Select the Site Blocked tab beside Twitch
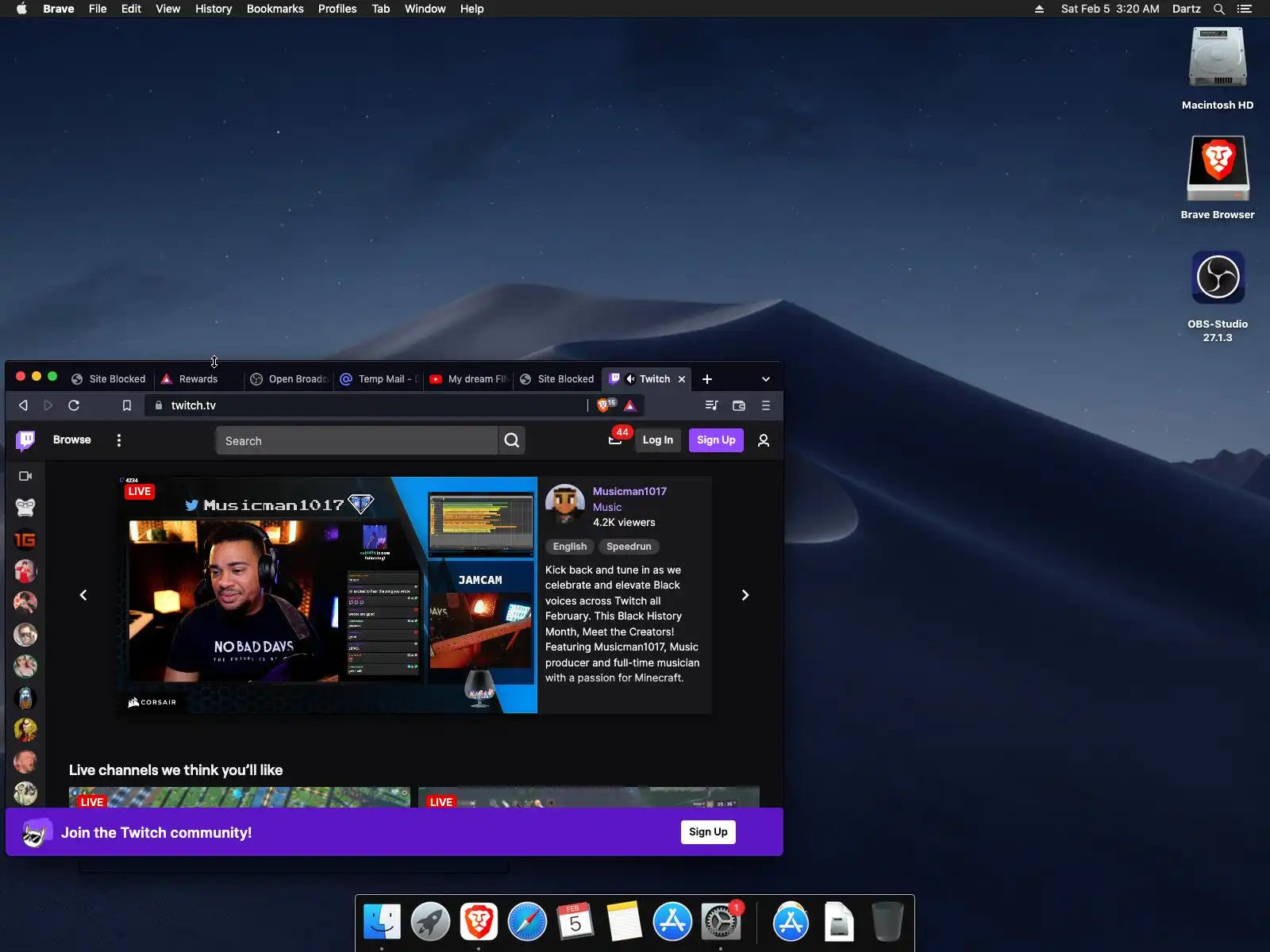The height and width of the screenshot is (952, 1270). pos(558,379)
